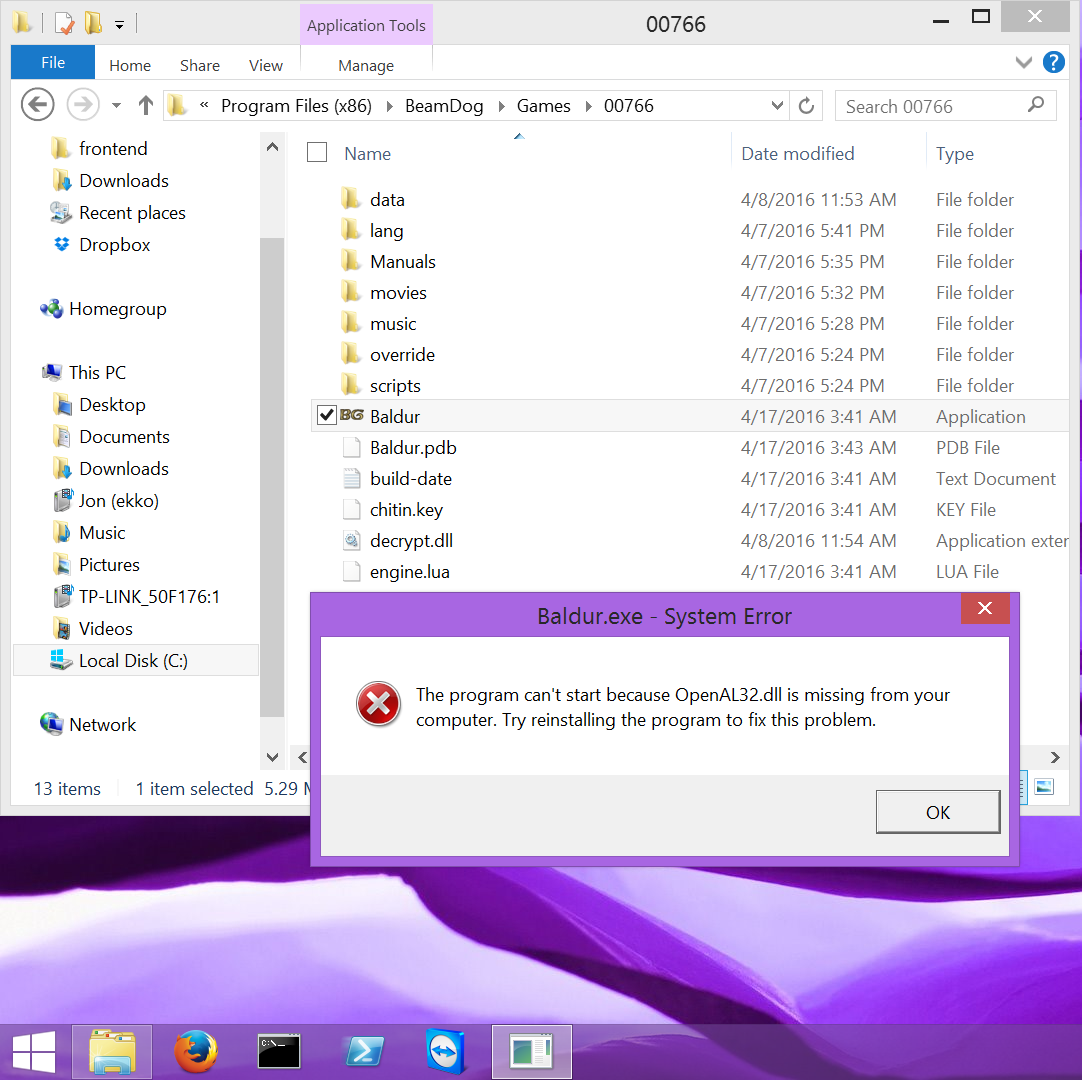Open the Share ribbon tab
The image size is (1082, 1080).
200,66
